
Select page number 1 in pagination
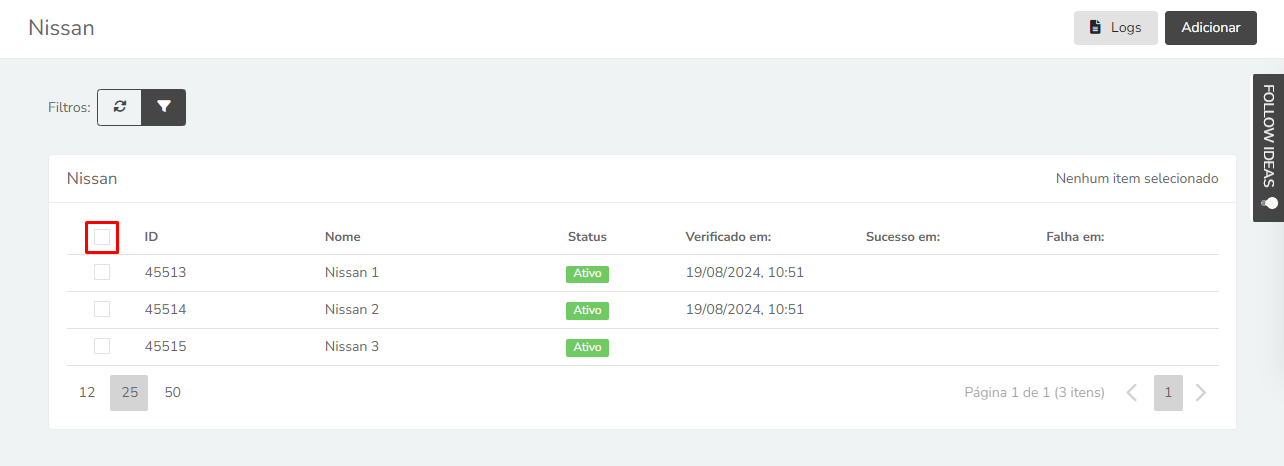coord(1168,393)
